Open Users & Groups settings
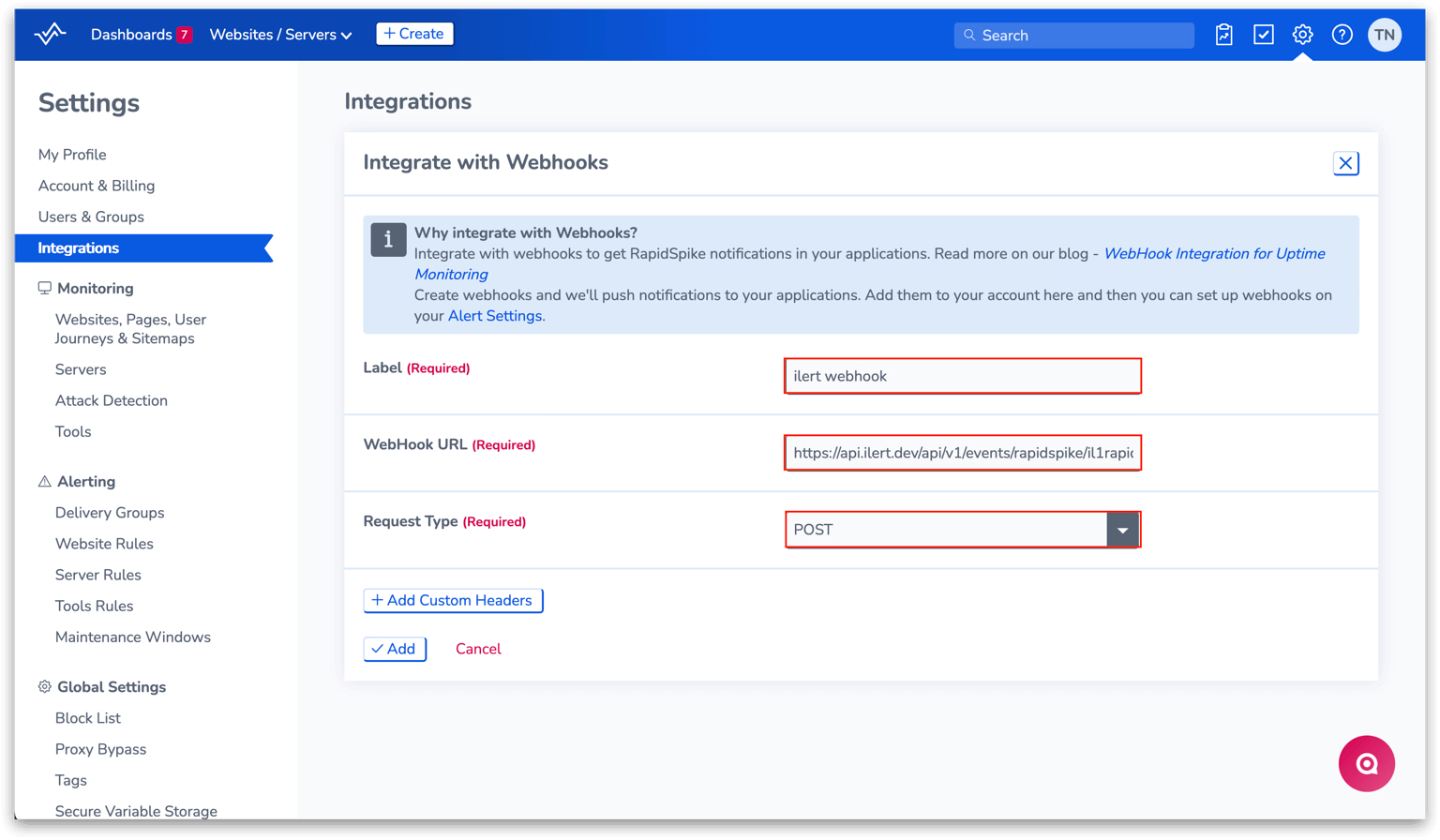1440x840 pixels. [x=91, y=217]
